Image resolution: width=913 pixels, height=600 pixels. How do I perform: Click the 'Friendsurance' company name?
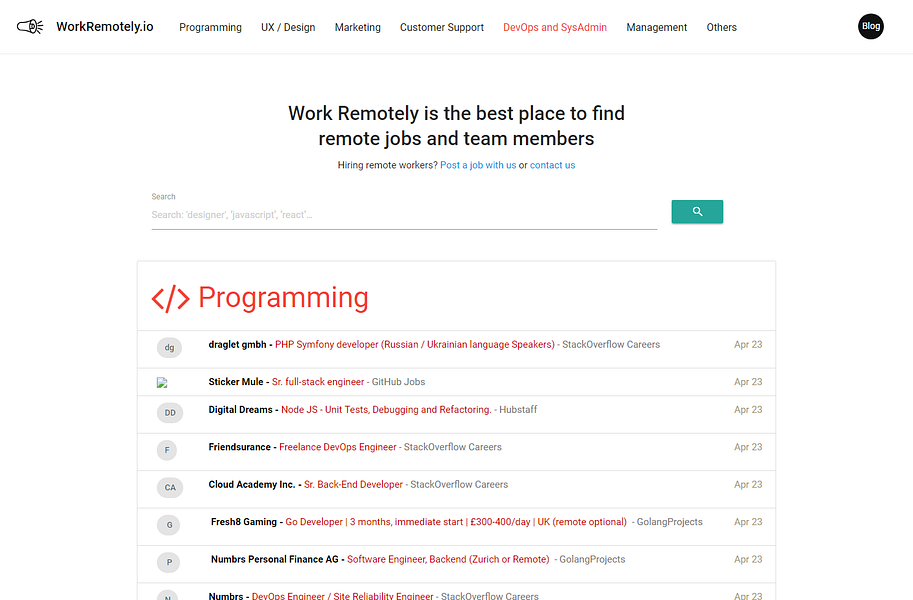pos(239,447)
